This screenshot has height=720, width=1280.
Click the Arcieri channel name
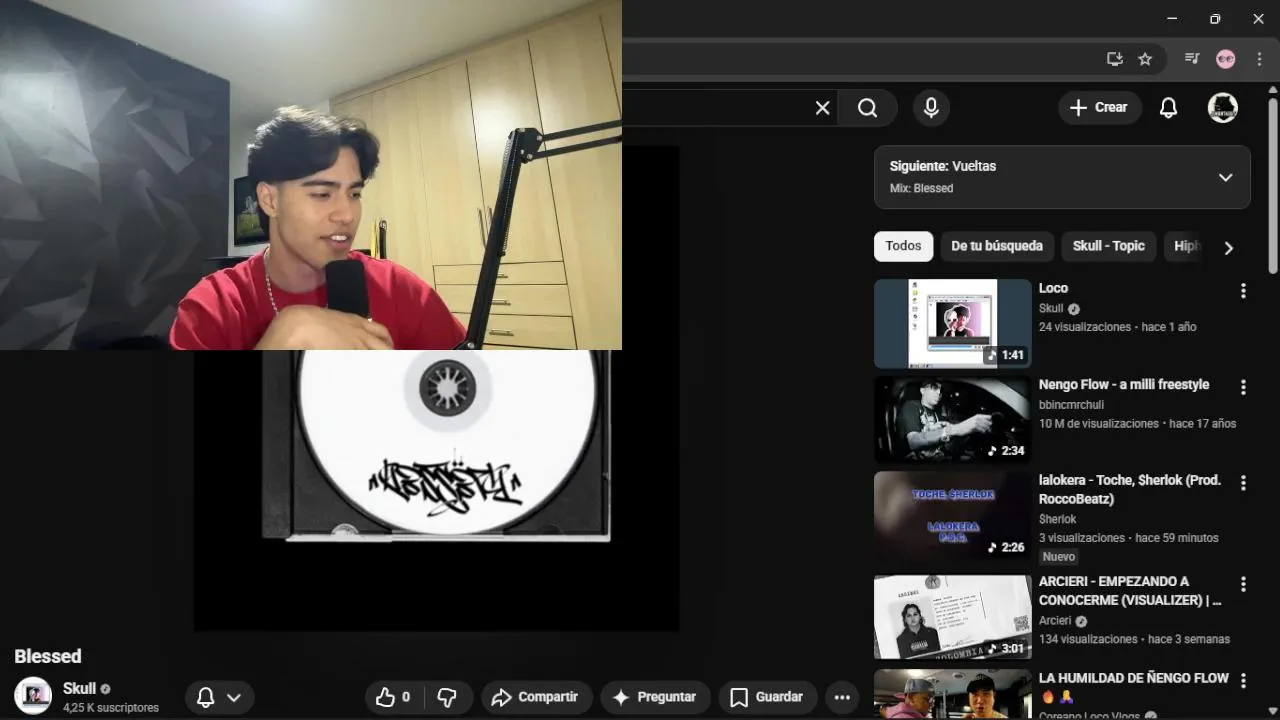click(1055, 621)
